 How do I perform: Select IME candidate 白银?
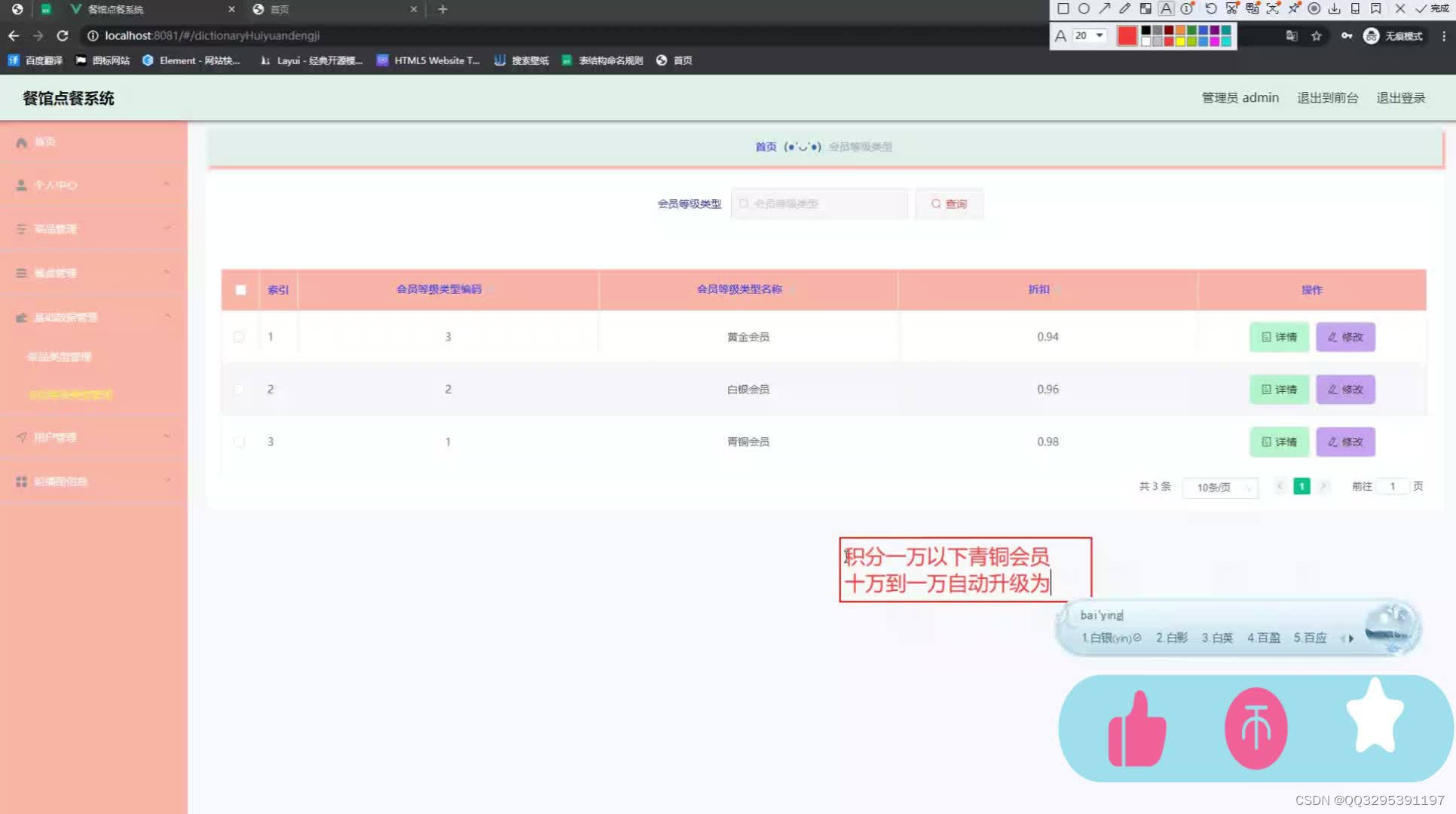(x=1111, y=638)
